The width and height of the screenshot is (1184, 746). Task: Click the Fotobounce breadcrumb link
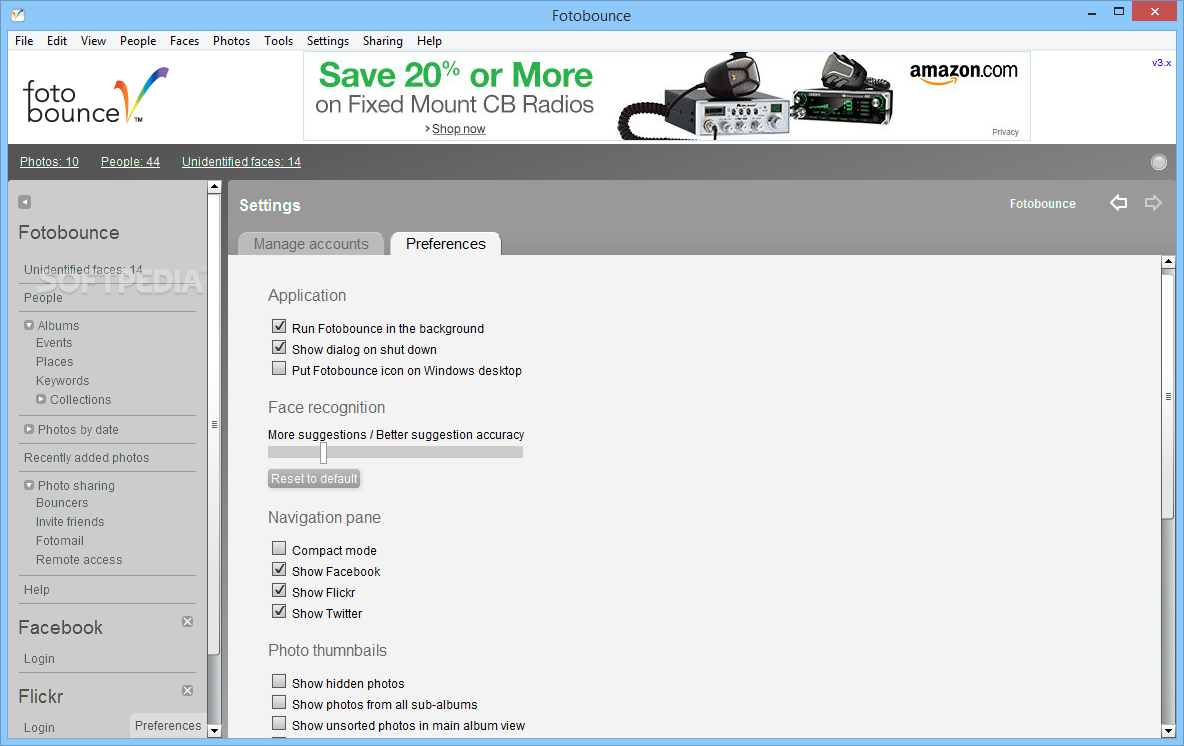tap(1043, 204)
